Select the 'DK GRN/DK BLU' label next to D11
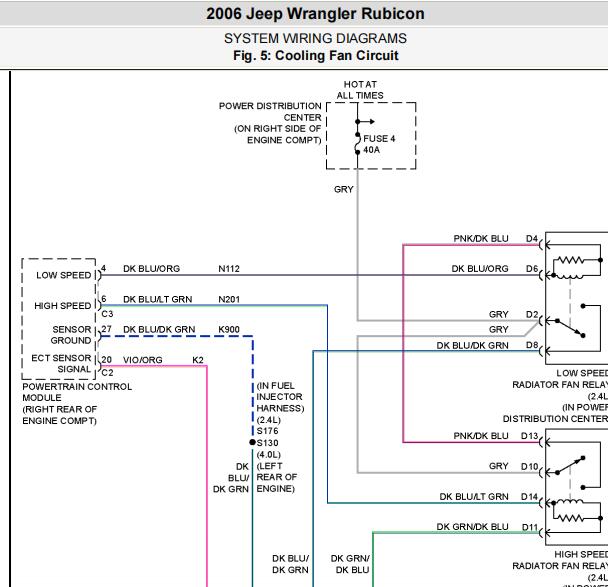 pyautogui.click(x=472, y=527)
